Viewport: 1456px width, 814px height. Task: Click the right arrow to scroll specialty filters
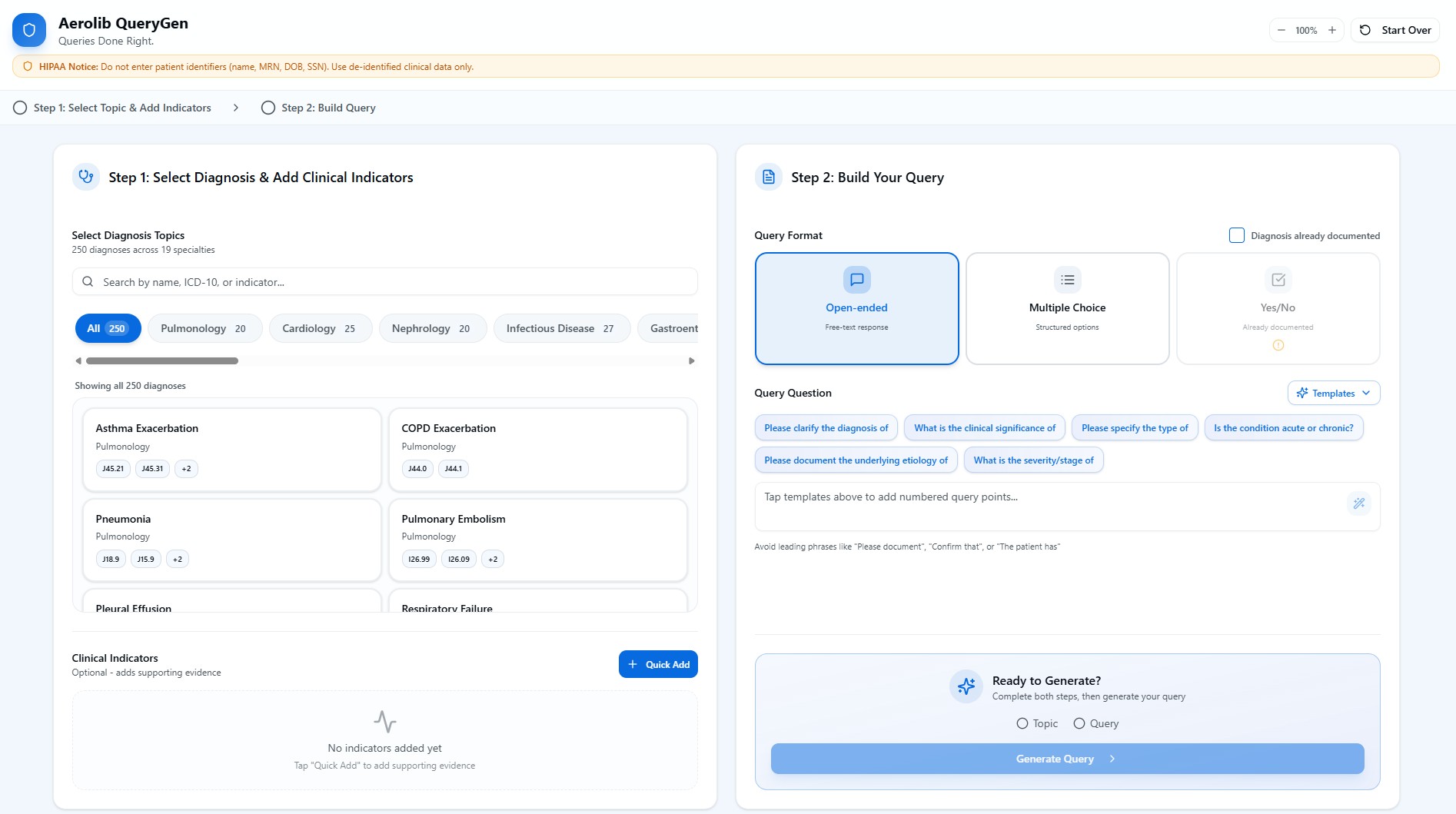[691, 360]
